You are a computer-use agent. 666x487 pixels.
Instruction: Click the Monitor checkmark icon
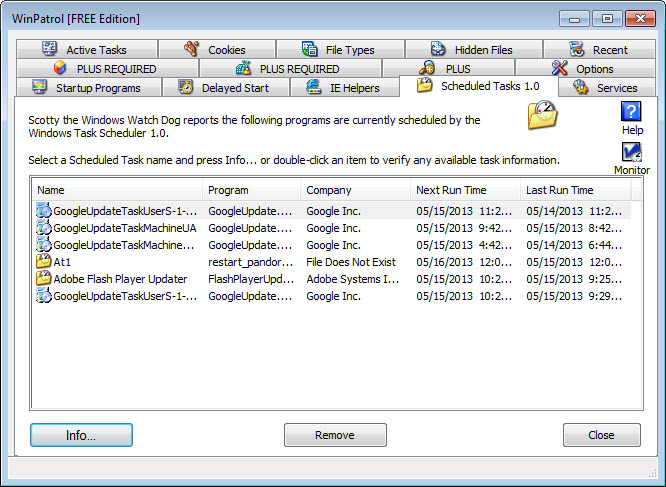(x=632, y=152)
